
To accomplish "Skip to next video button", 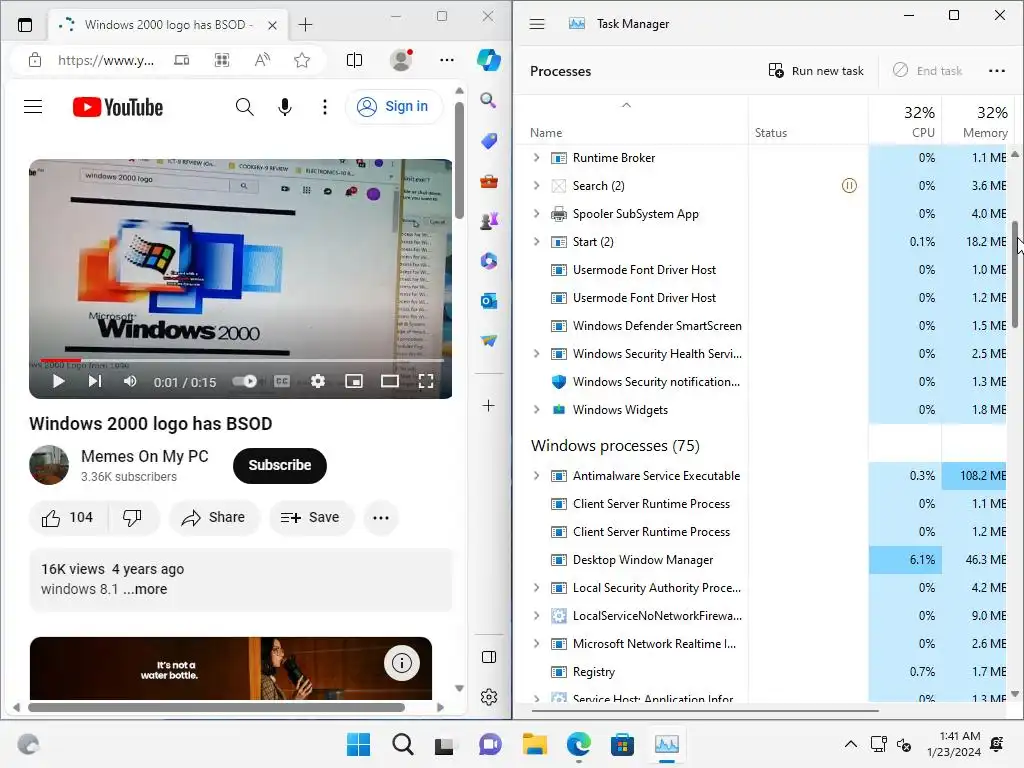I will (95, 381).
